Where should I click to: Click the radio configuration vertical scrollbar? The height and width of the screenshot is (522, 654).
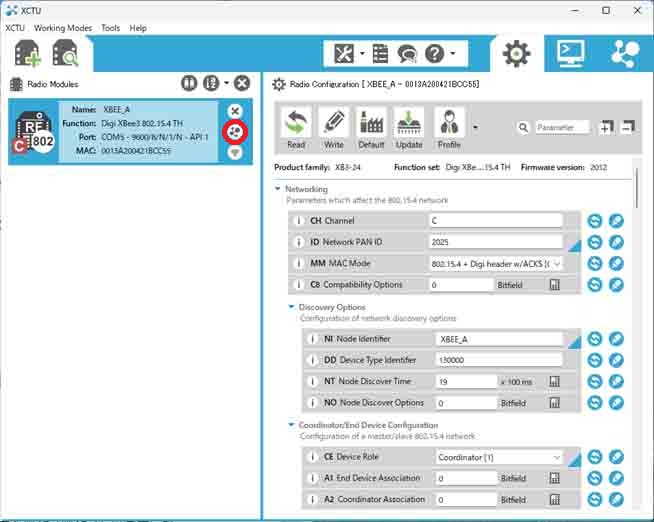636,188
